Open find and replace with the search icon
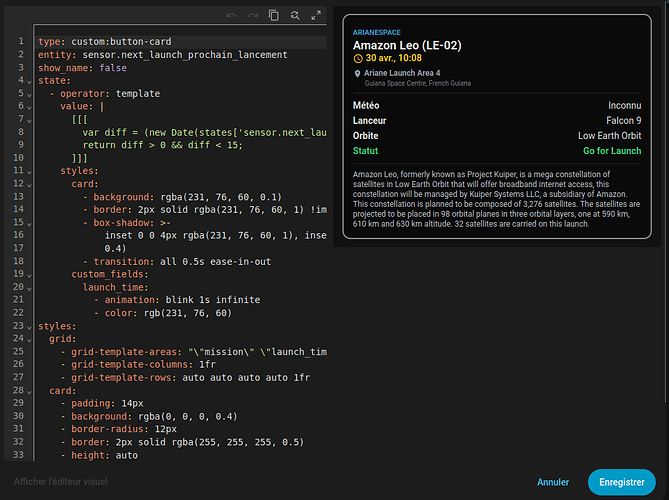The image size is (669, 500). [x=295, y=16]
